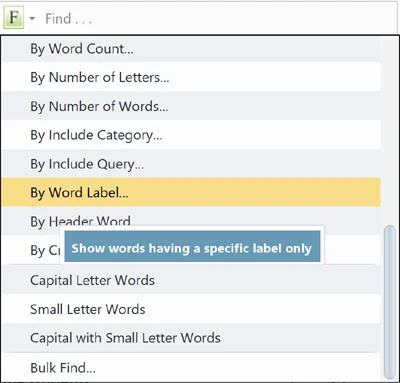Select By Number of Letters... option
The width and height of the screenshot is (400, 383).
[191, 77]
